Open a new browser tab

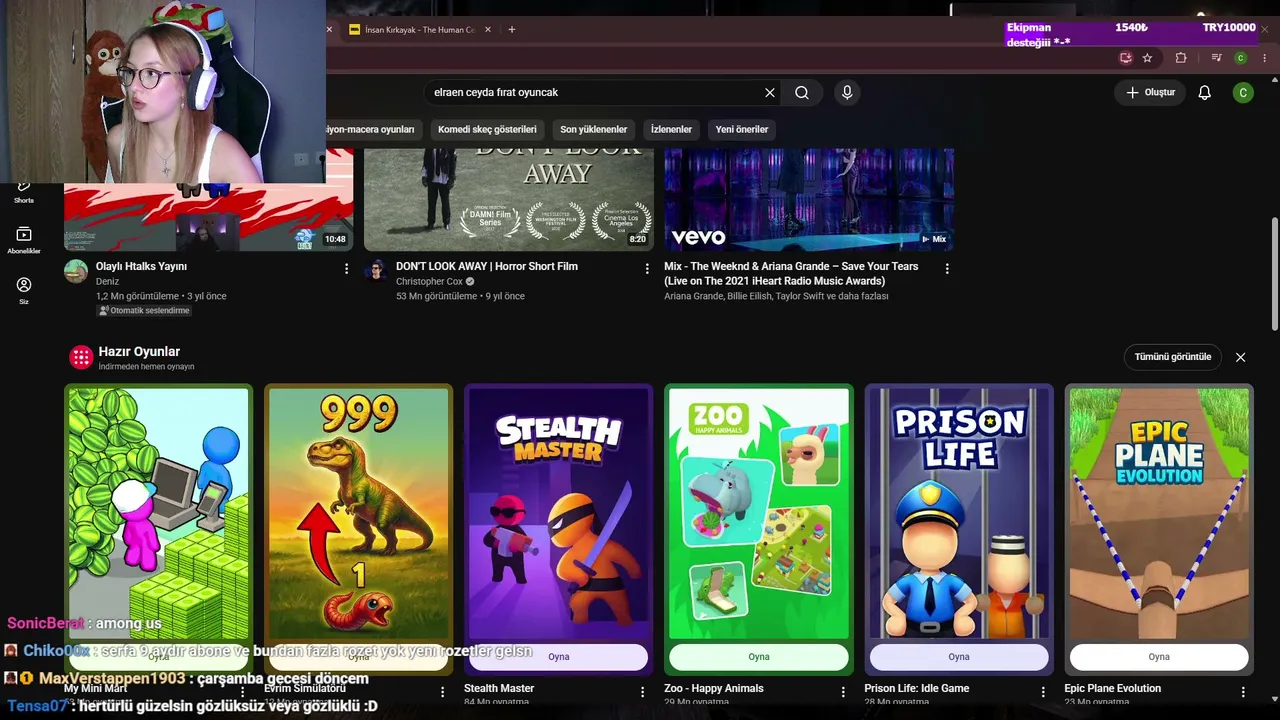click(x=511, y=29)
